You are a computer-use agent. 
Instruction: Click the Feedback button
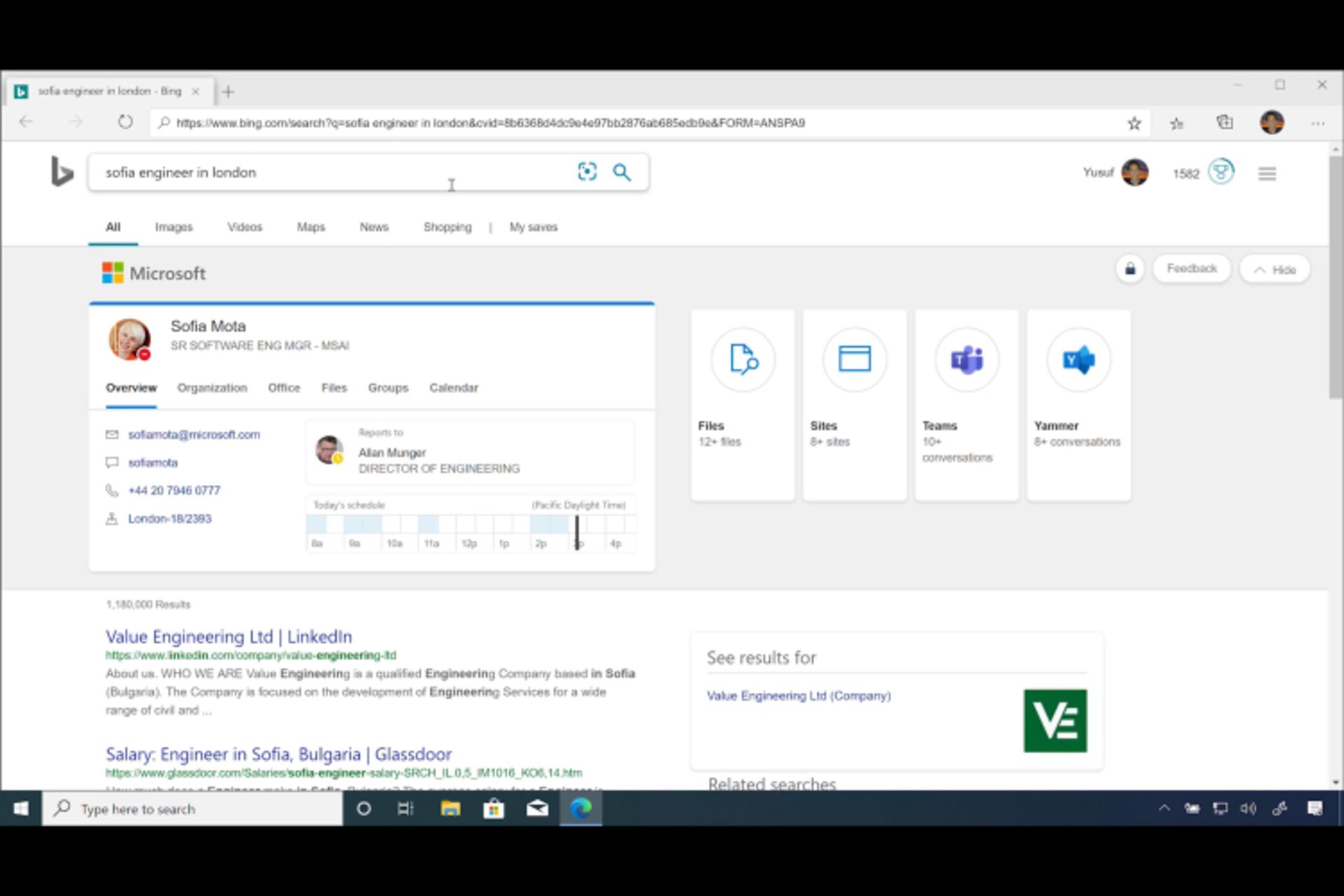pos(1191,268)
